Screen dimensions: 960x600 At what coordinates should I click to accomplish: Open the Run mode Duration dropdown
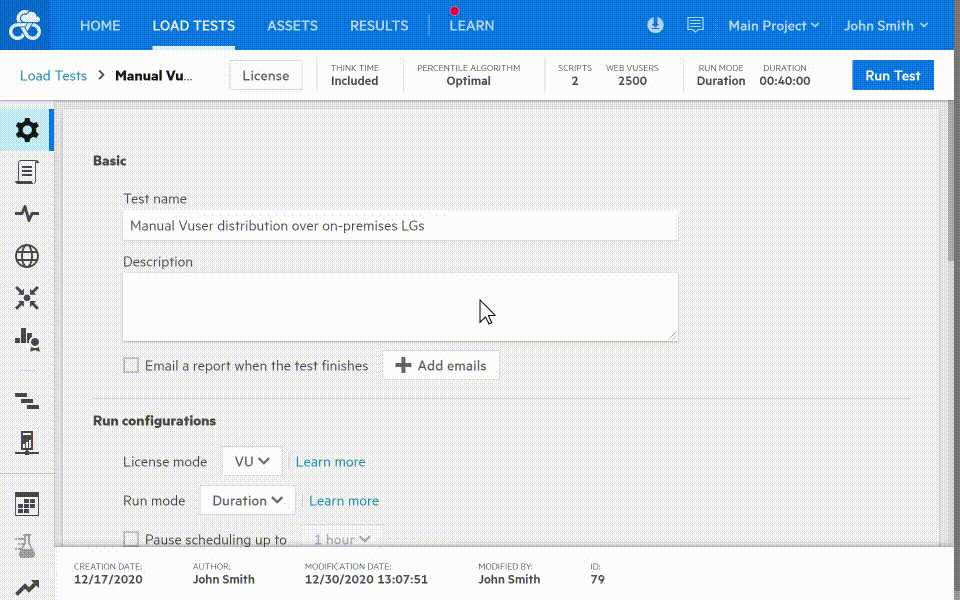247,500
